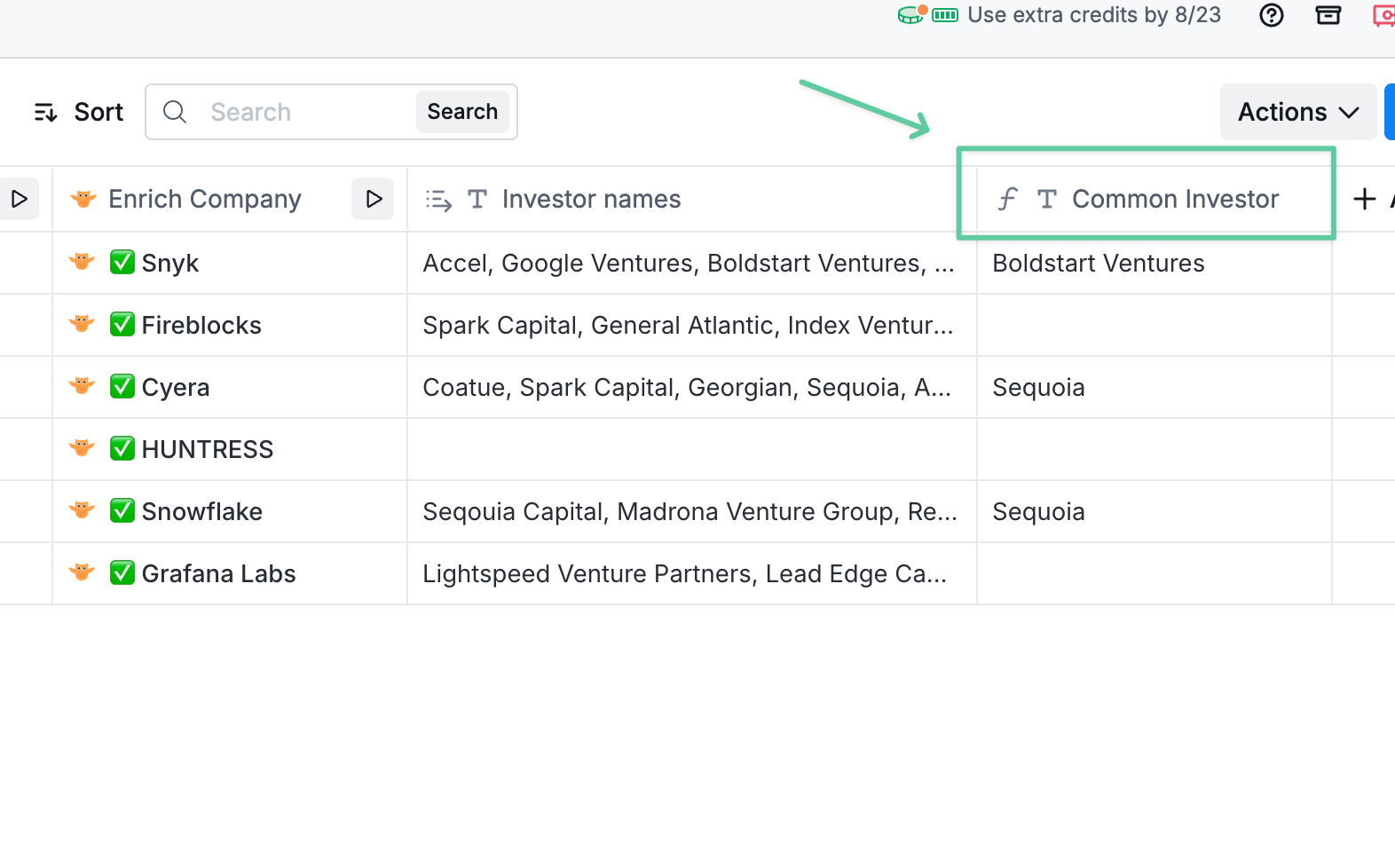Click the Sort icon
This screenshot has height=868, width=1395.
tap(45, 112)
